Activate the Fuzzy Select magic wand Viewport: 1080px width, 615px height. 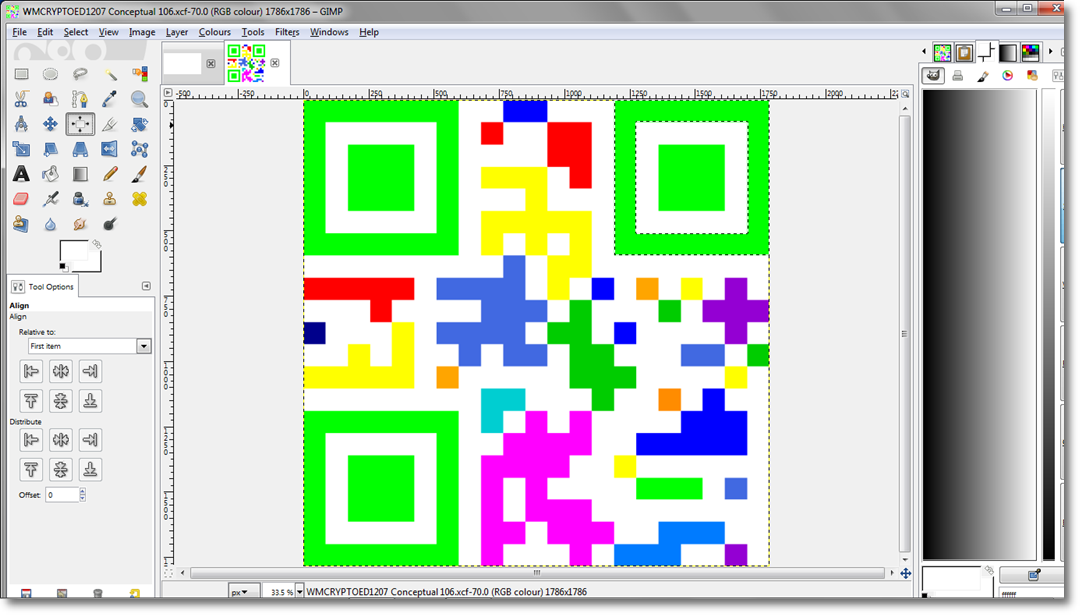pos(110,74)
